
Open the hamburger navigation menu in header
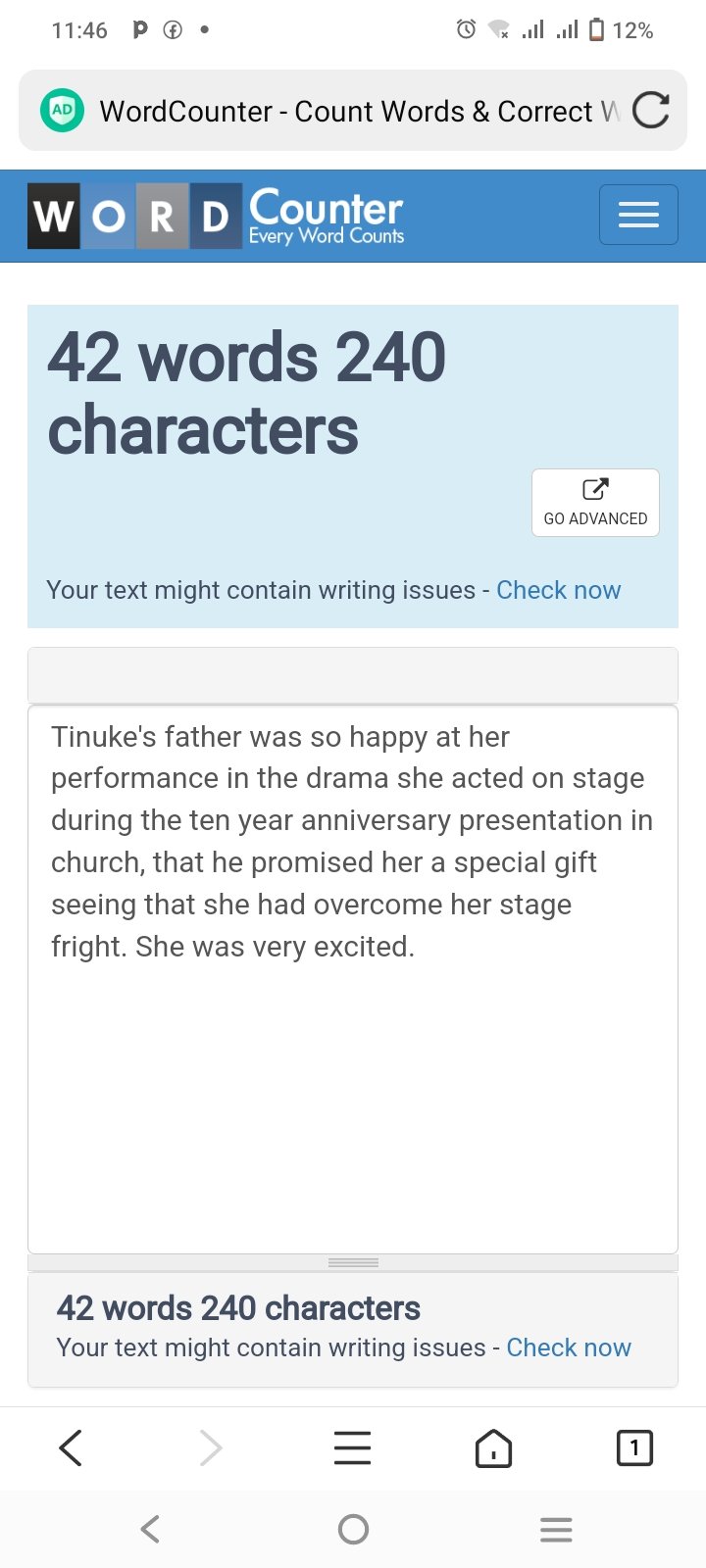pyautogui.click(x=638, y=215)
